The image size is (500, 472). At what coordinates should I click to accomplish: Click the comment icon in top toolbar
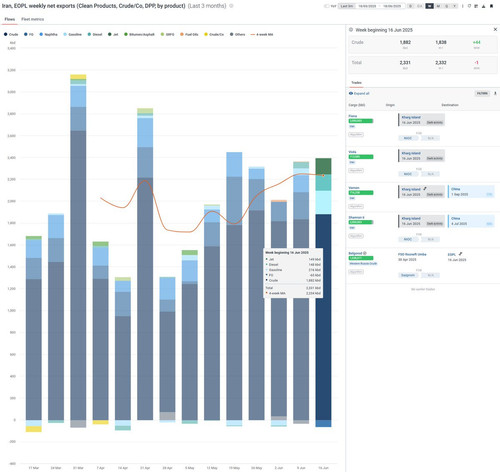click(469, 6)
